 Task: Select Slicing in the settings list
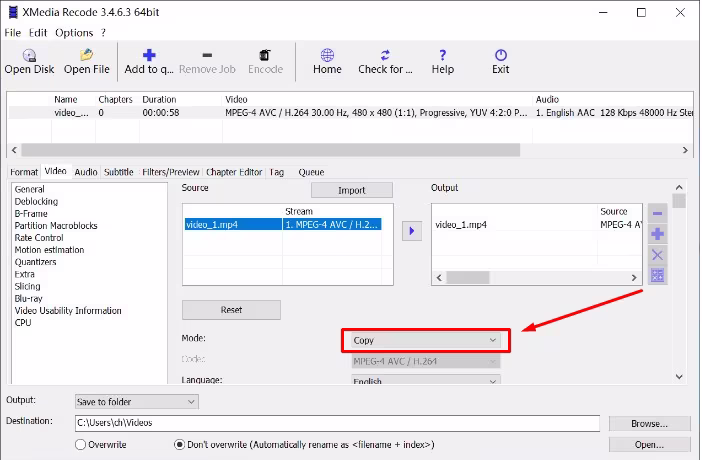point(27,286)
